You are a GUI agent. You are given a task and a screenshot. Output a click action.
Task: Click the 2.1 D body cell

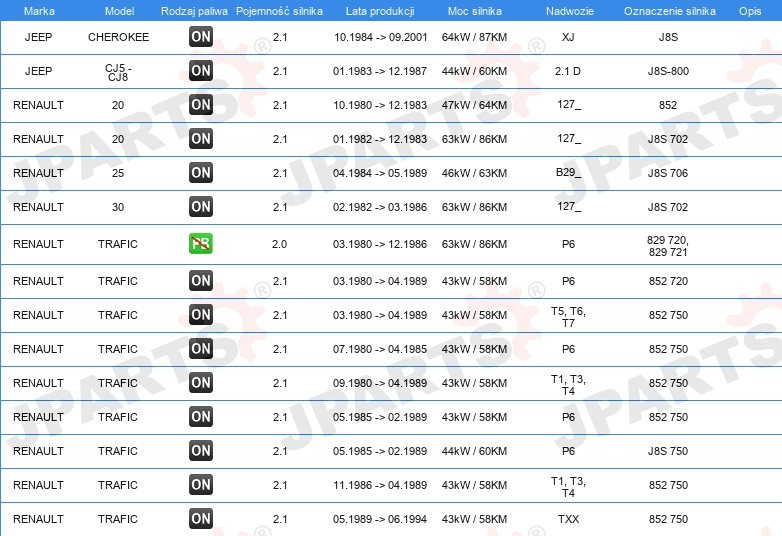pos(568,71)
